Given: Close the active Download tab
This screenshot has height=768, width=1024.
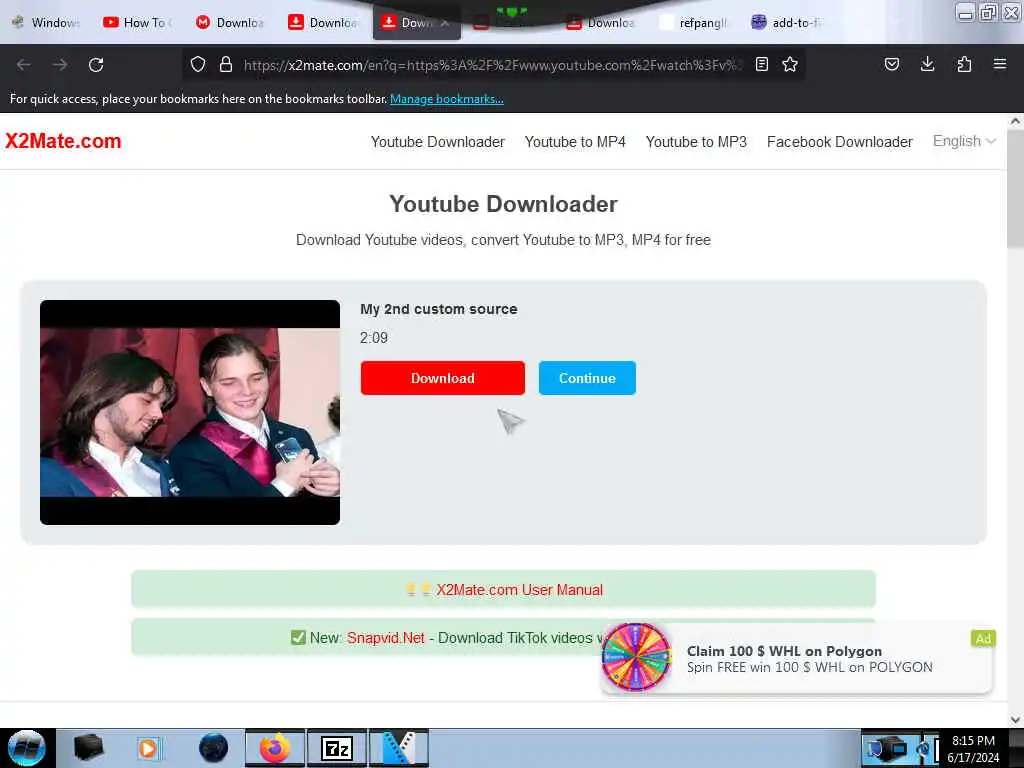Looking at the screenshot, I should click(445, 23).
